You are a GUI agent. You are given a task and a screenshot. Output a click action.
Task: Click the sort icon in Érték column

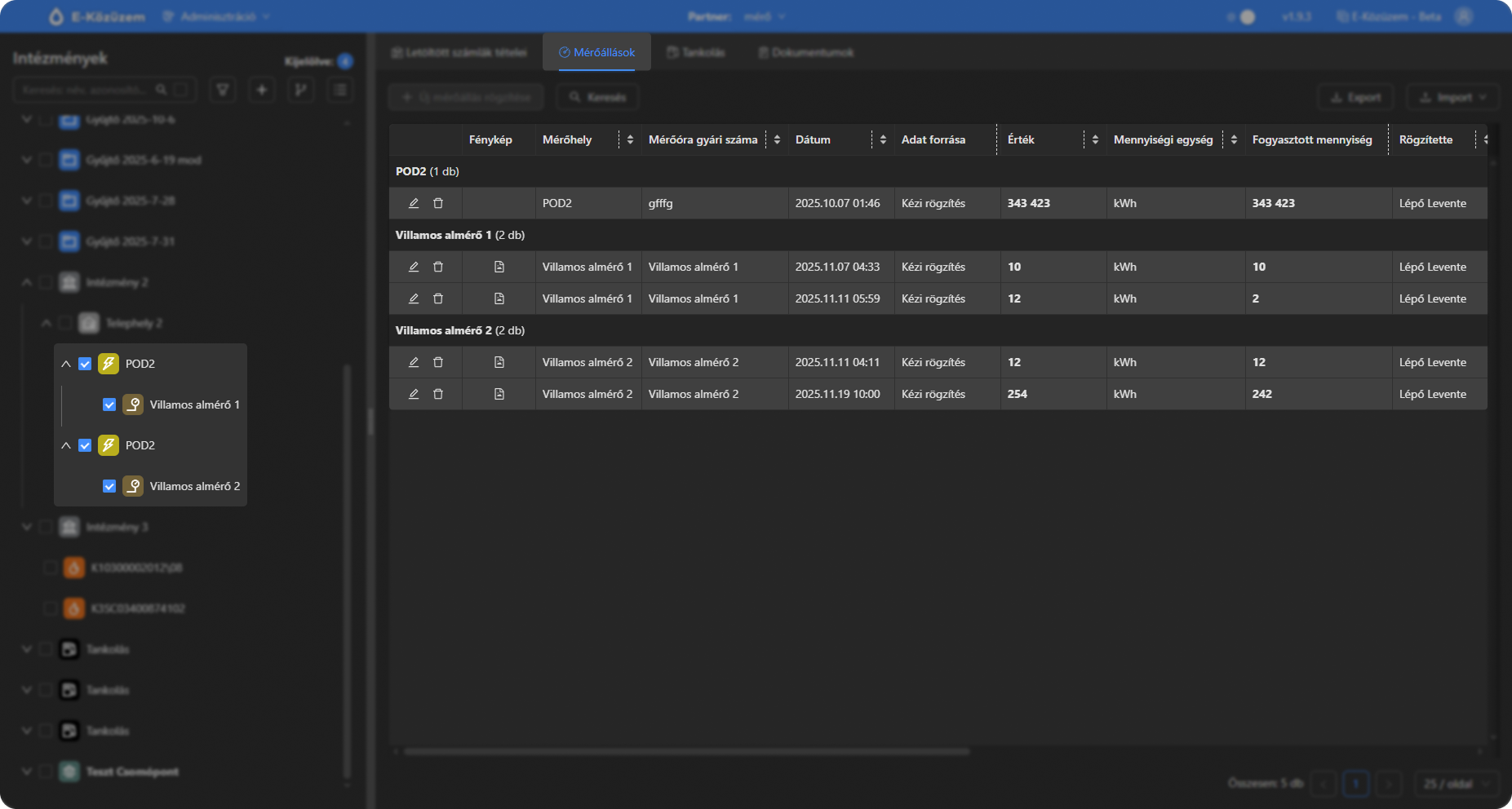pos(1095,140)
